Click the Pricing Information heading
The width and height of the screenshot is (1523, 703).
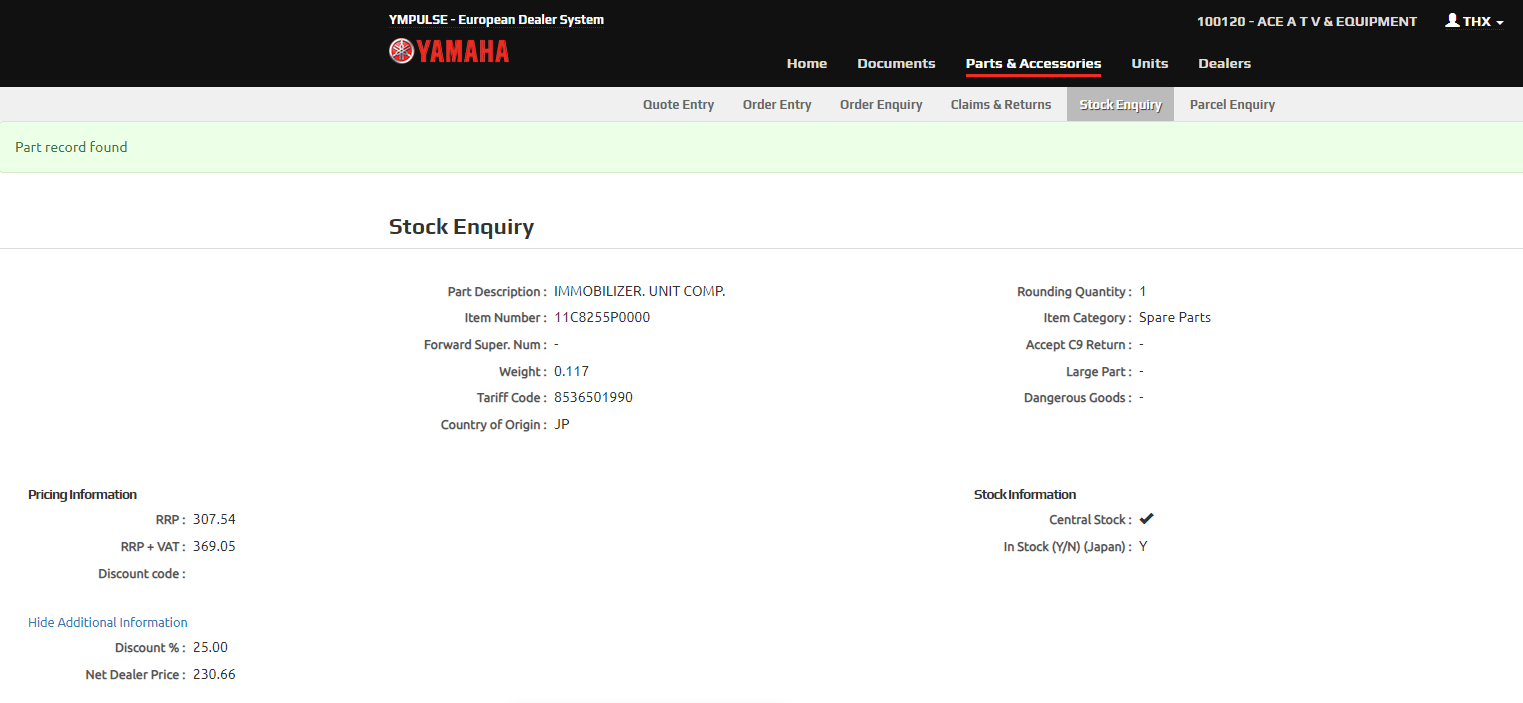click(82, 494)
